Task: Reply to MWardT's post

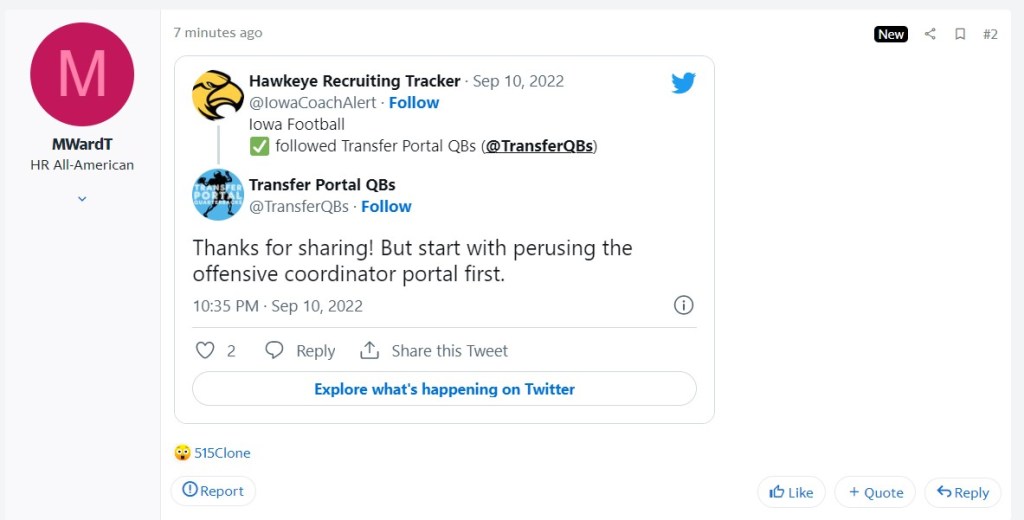Action: pos(962,492)
